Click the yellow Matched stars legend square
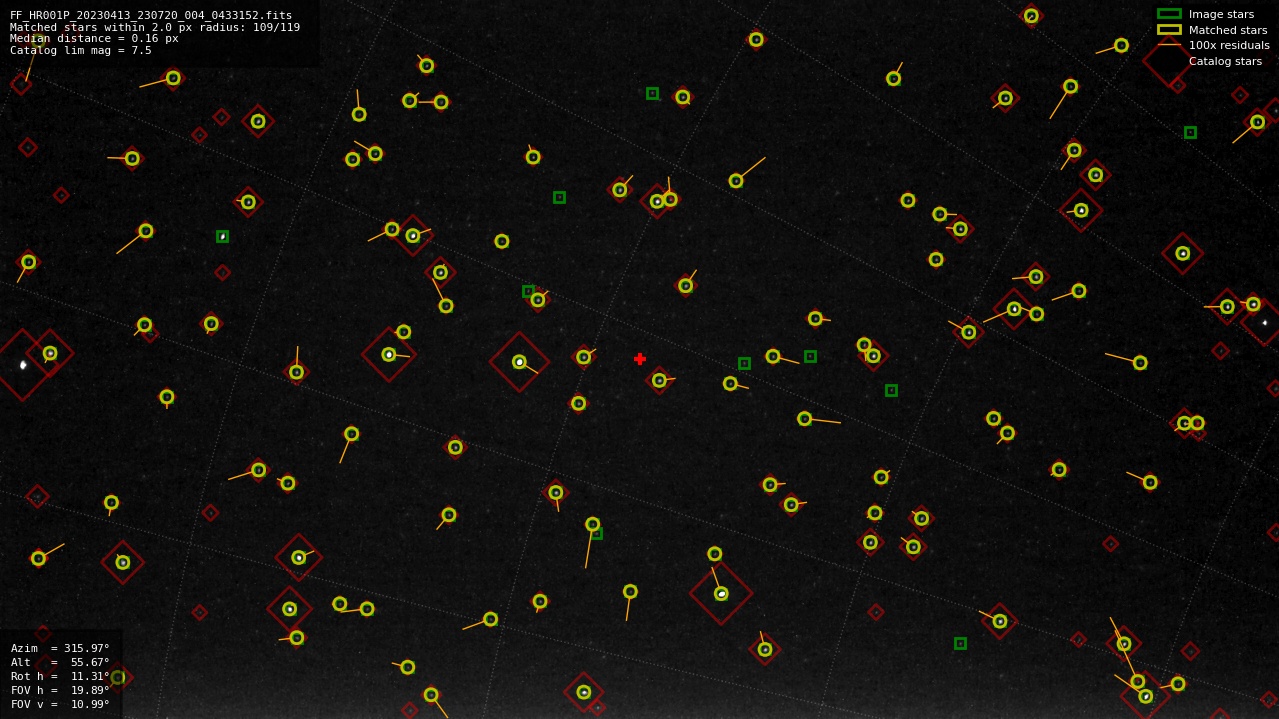 click(1169, 30)
